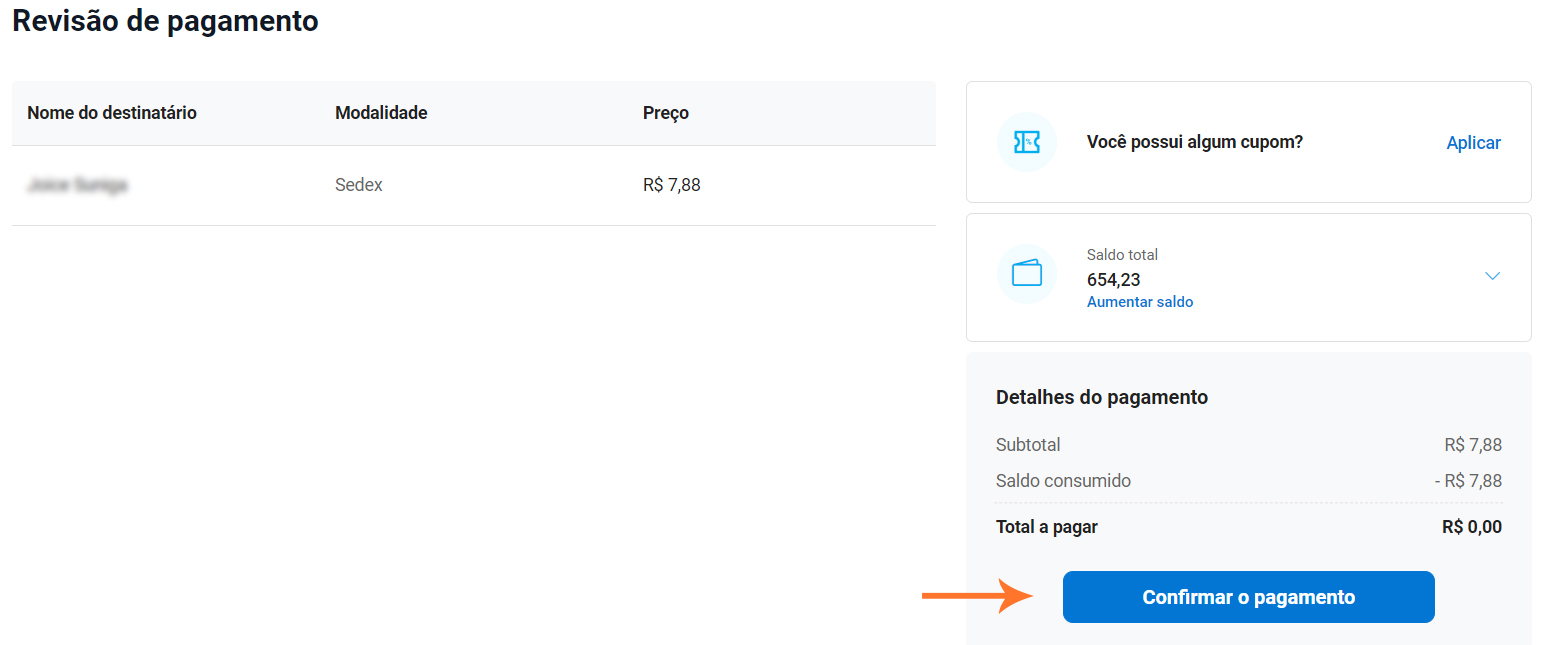Expand the Saldo total chevron

click(1492, 276)
